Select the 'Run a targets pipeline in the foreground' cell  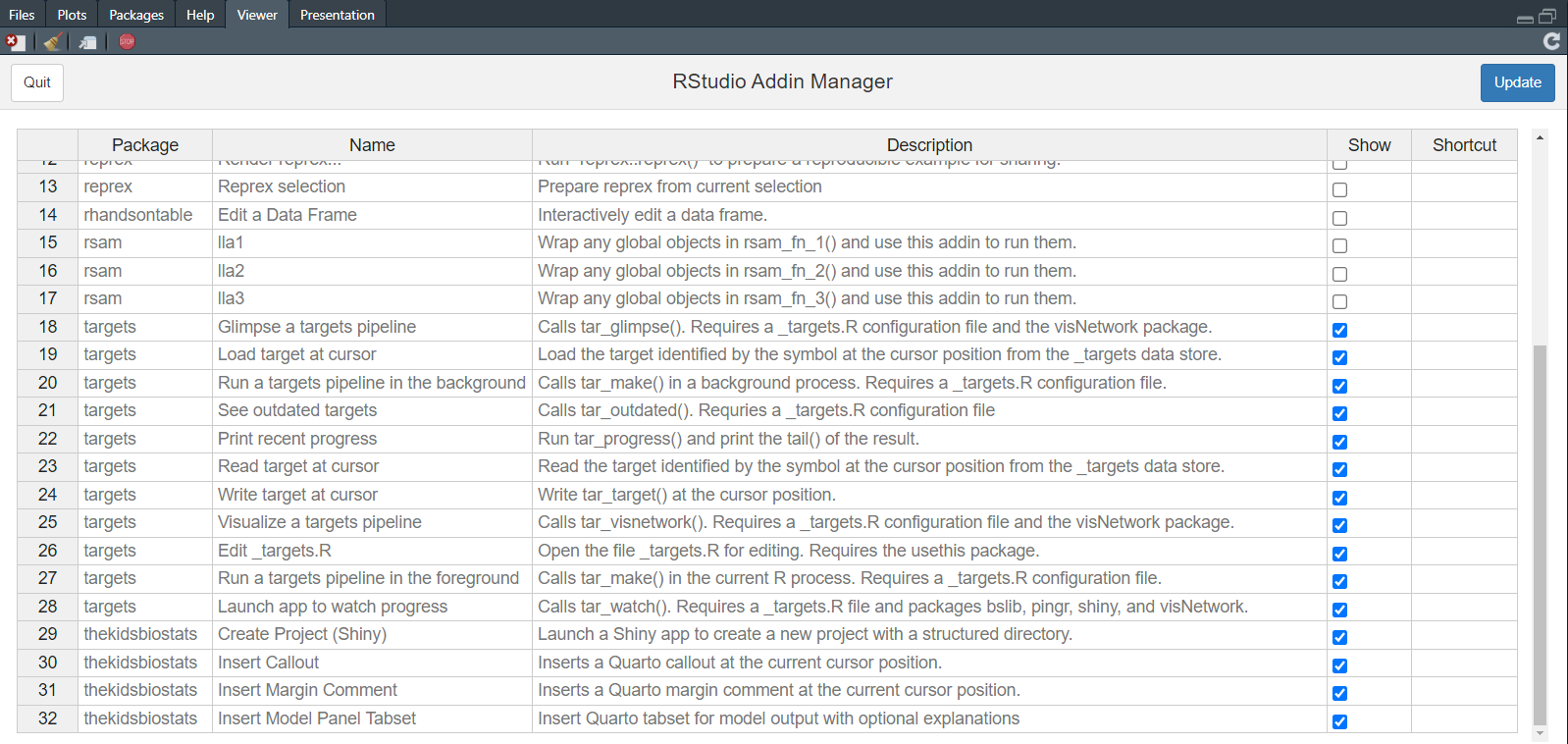pos(372,578)
